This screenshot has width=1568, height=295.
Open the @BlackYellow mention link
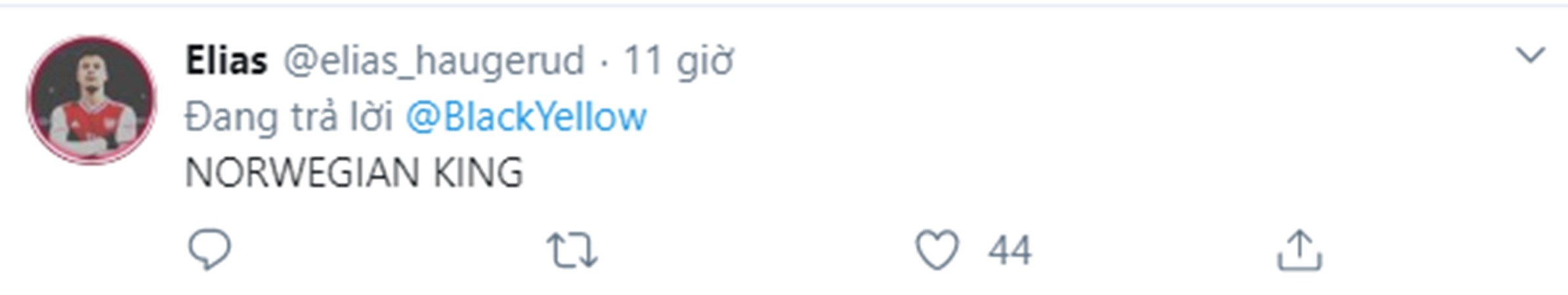click(x=526, y=117)
